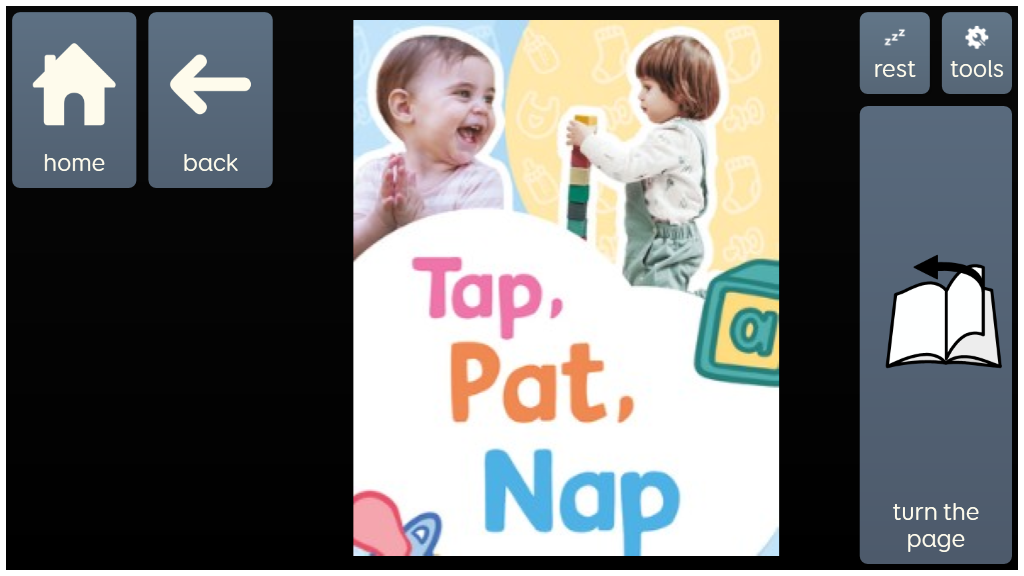Click the pink pacifier illustration
The image size is (1024, 576).
[x=384, y=524]
